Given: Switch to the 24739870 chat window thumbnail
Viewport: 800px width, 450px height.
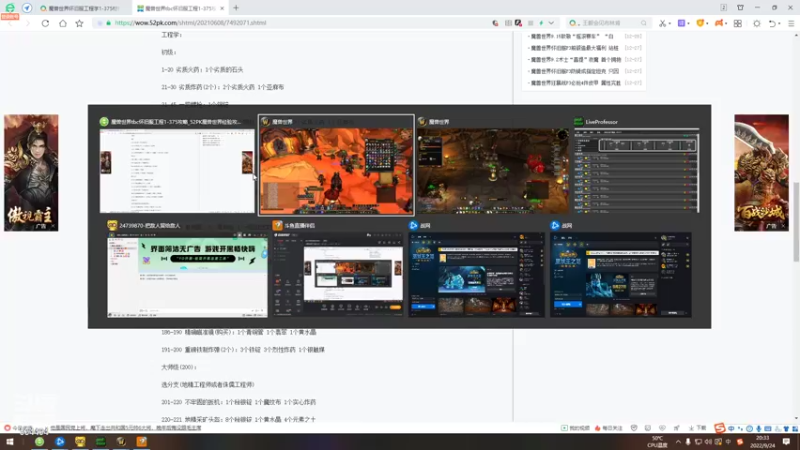Looking at the screenshot, I should (187, 274).
